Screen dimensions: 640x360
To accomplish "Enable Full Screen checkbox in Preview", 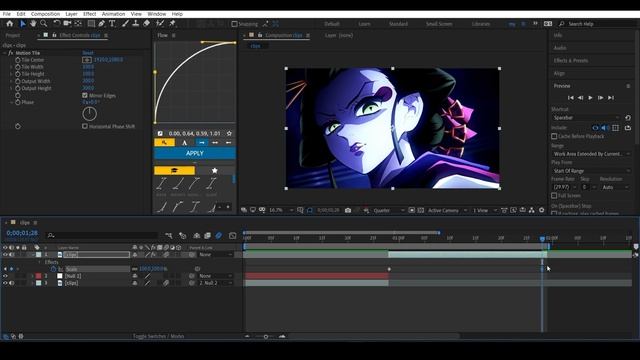I will [x=554, y=196].
